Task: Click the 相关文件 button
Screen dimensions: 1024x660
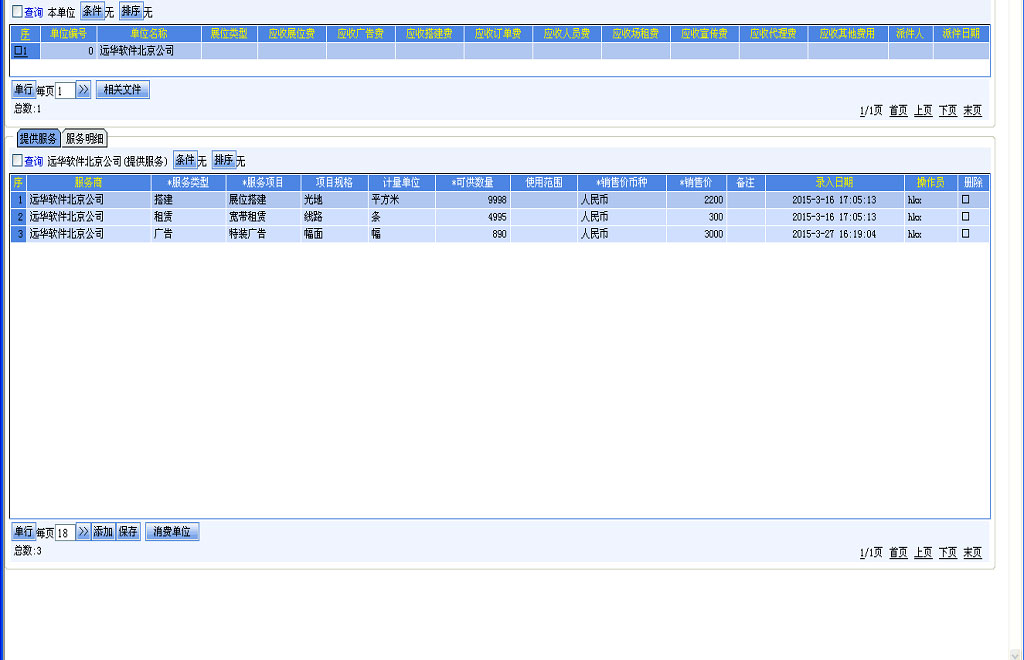Action: (x=122, y=90)
